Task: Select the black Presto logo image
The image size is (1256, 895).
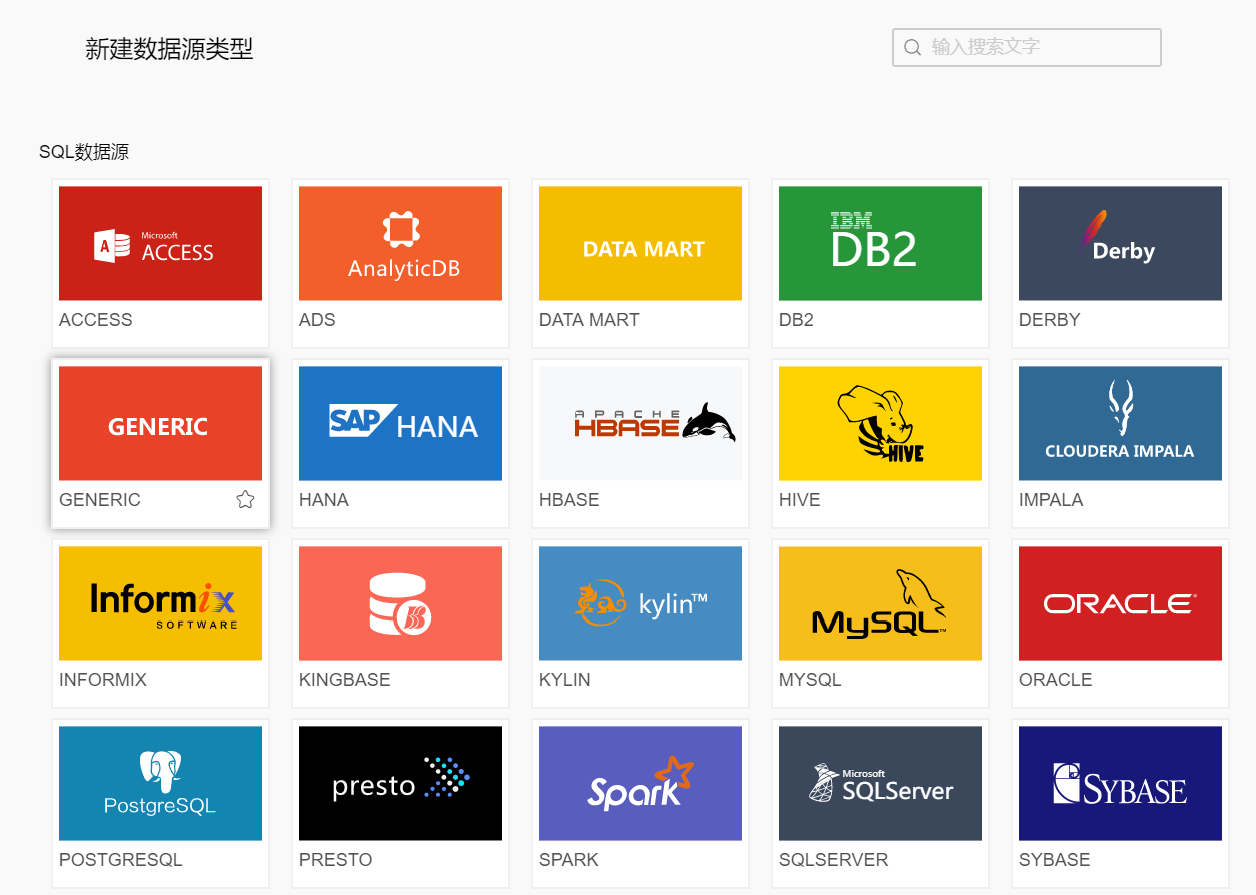Action: (x=400, y=783)
